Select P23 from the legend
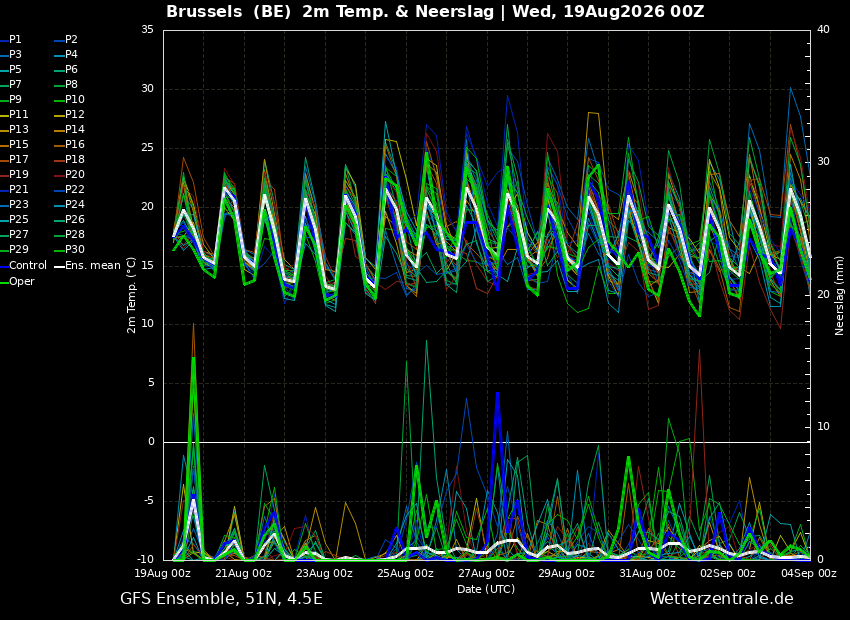Screen dimensions: 850x620 click(x=15, y=204)
